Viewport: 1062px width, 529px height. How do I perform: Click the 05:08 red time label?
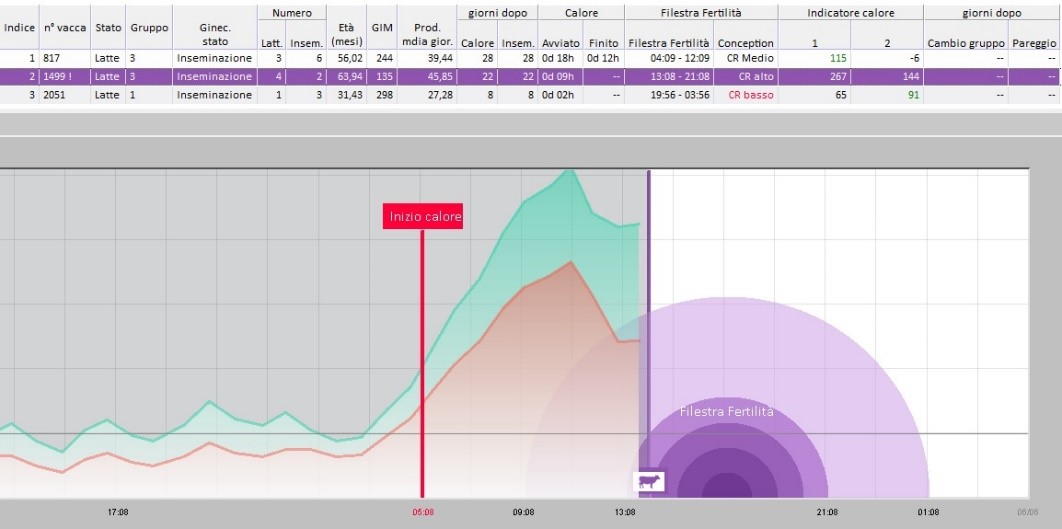(x=423, y=512)
